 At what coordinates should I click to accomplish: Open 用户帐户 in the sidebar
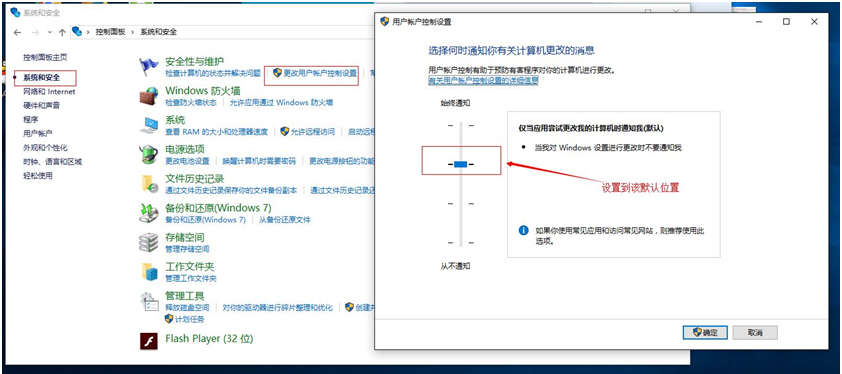pyautogui.click(x=38, y=133)
